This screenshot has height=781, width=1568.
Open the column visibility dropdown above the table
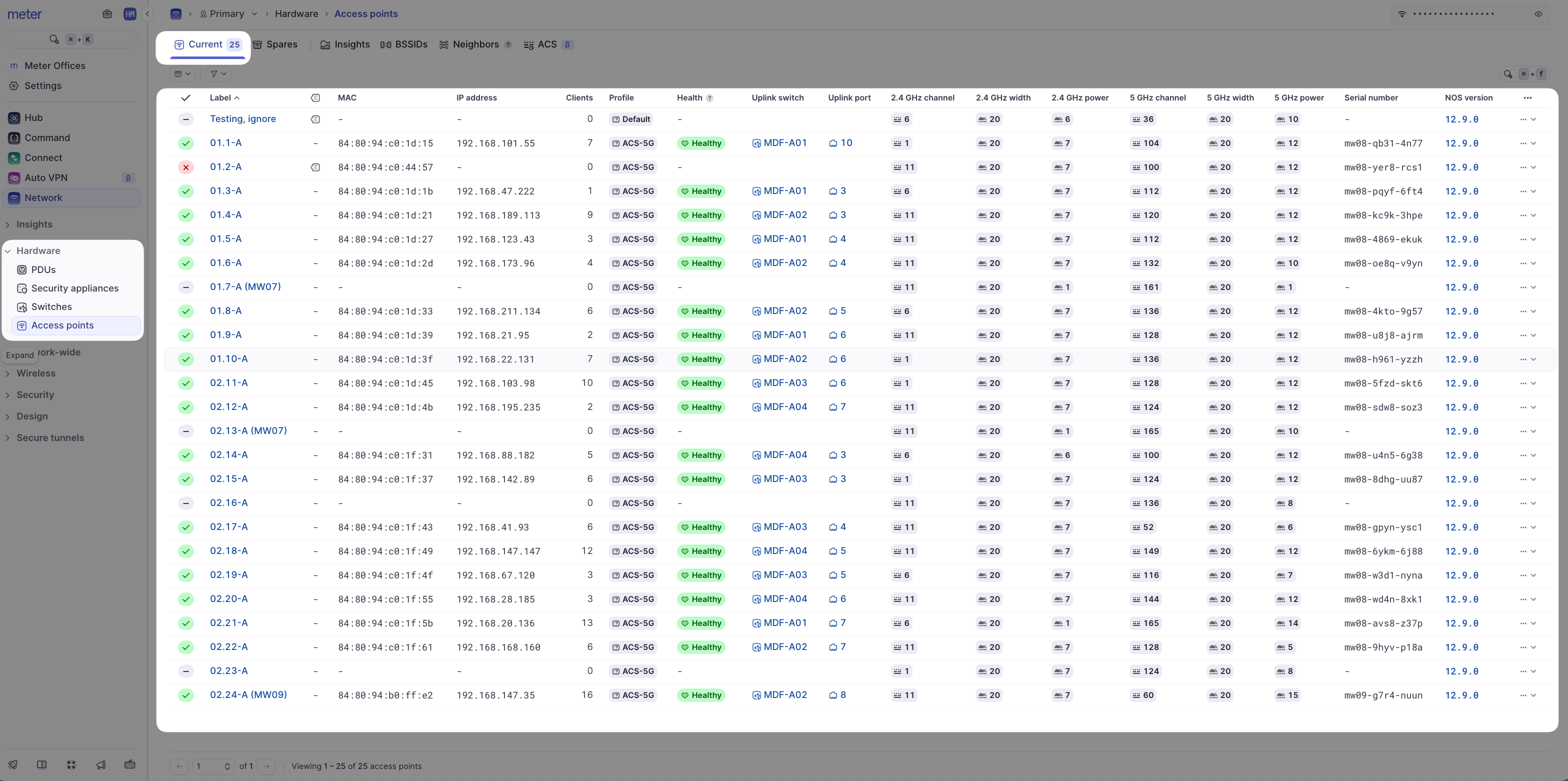point(181,73)
